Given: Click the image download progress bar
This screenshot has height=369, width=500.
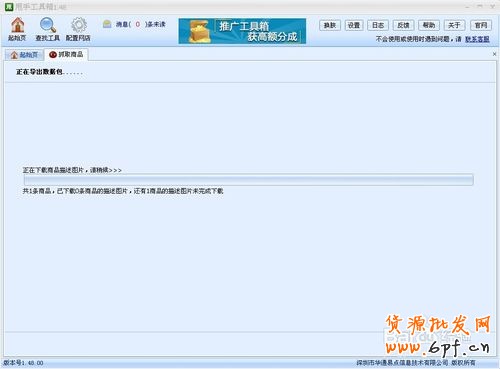Looking at the screenshot, I should (x=248, y=180).
